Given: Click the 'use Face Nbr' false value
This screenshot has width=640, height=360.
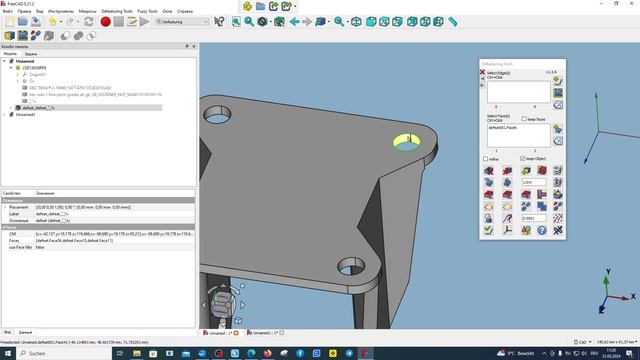Looking at the screenshot, I should point(115,247).
